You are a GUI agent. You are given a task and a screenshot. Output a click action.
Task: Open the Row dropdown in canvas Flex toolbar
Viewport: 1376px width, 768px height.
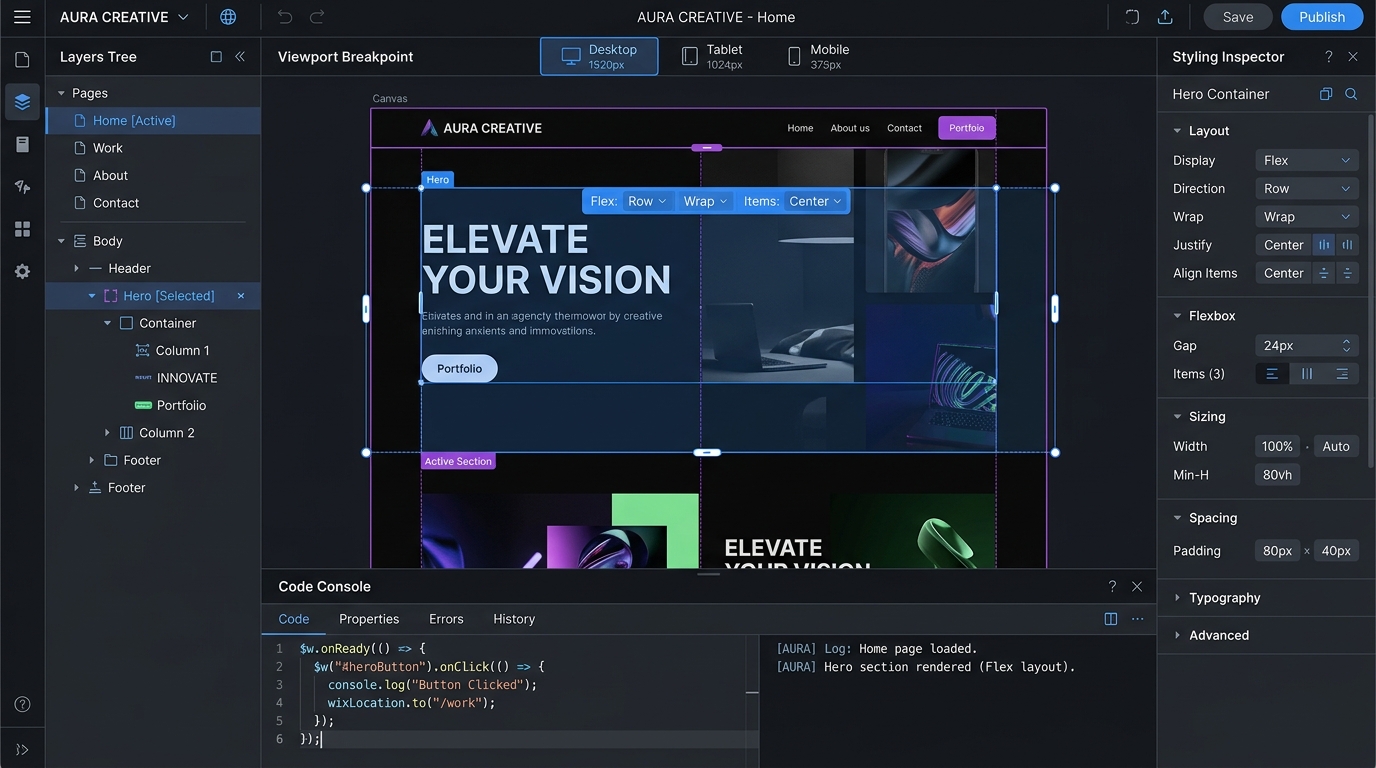click(646, 201)
